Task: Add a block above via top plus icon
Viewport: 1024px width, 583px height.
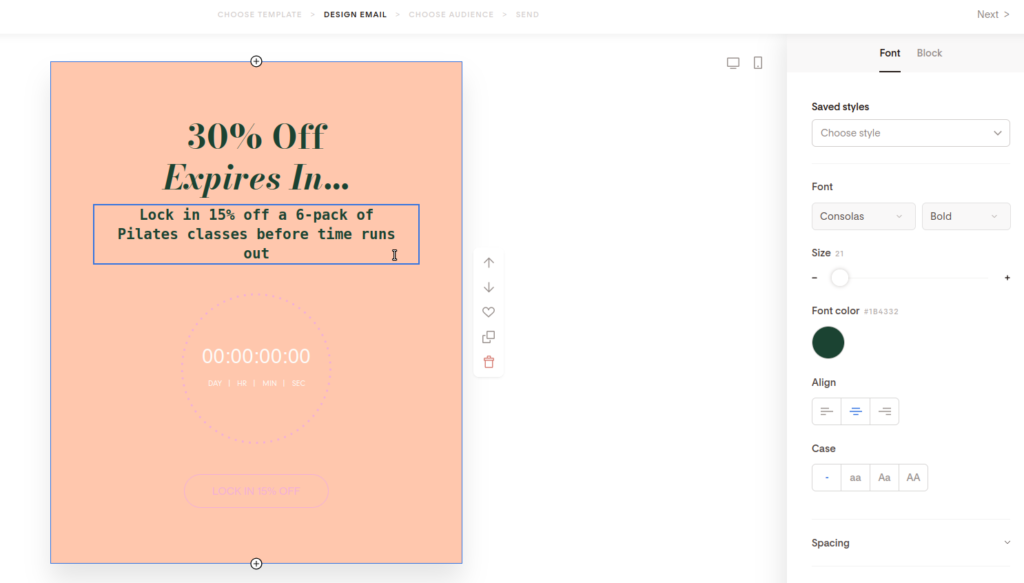Action: 256,61
